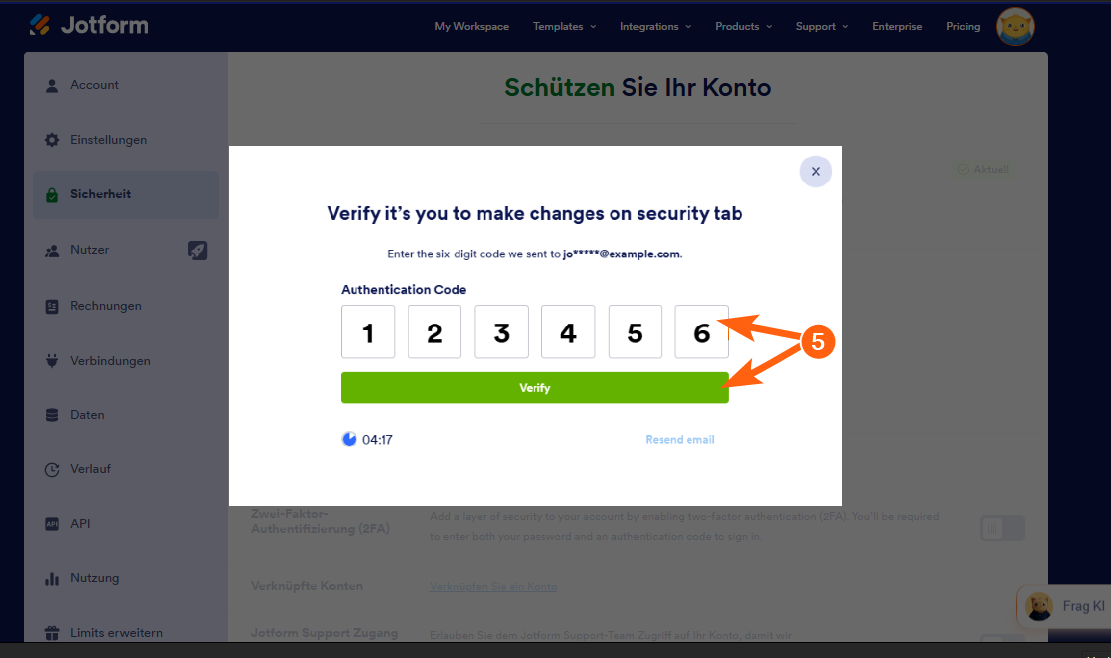Click the rocket upgrade icon beside Nutzer
The height and width of the screenshot is (658, 1111).
point(197,250)
